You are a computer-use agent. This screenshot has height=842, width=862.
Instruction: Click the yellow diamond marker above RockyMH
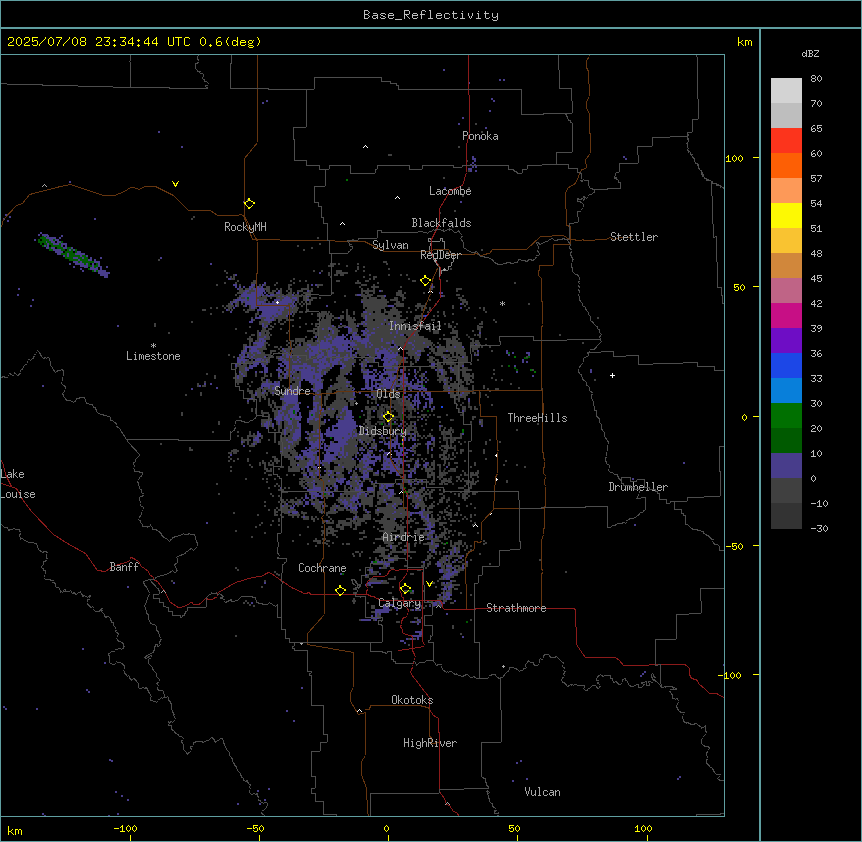pos(249,203)
